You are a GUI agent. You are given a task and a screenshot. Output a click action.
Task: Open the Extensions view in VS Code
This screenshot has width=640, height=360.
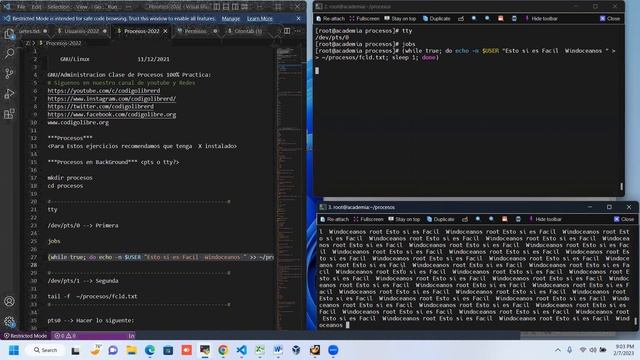(9, 114)
